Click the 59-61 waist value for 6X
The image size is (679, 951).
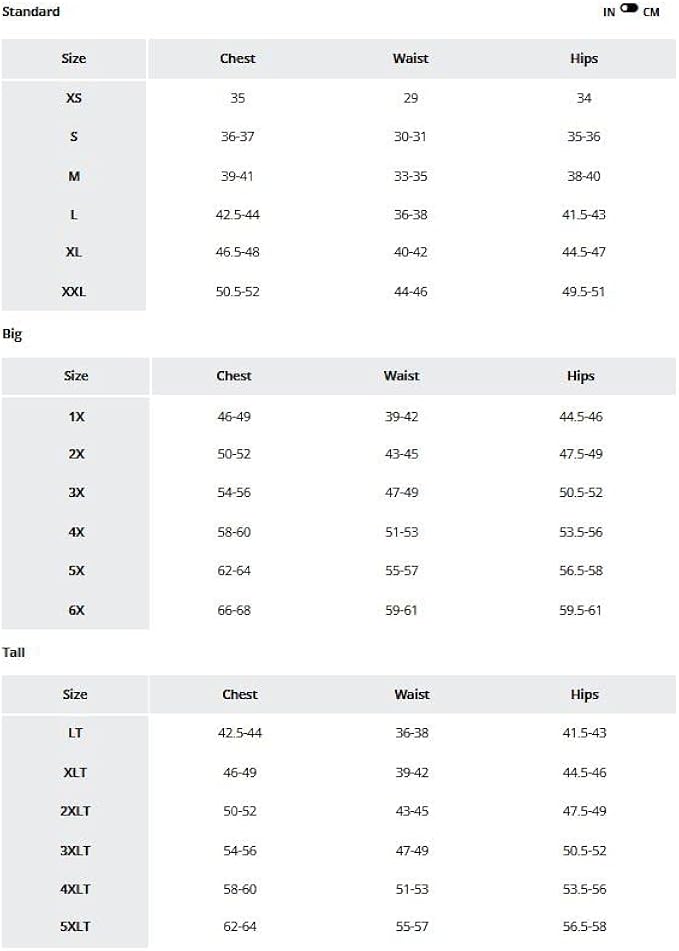click(x=401, y=610)
